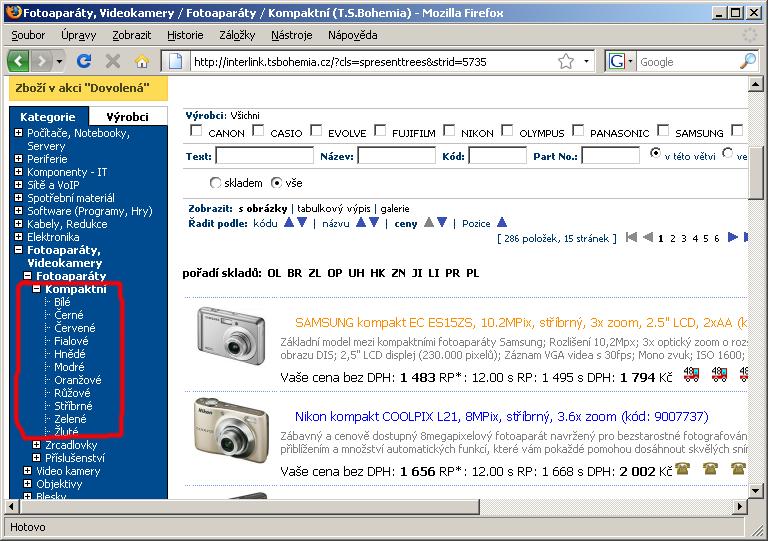Click the previous page arrow in pagination
The width and height of the screenshot is (768, 541).
(648, 237)
